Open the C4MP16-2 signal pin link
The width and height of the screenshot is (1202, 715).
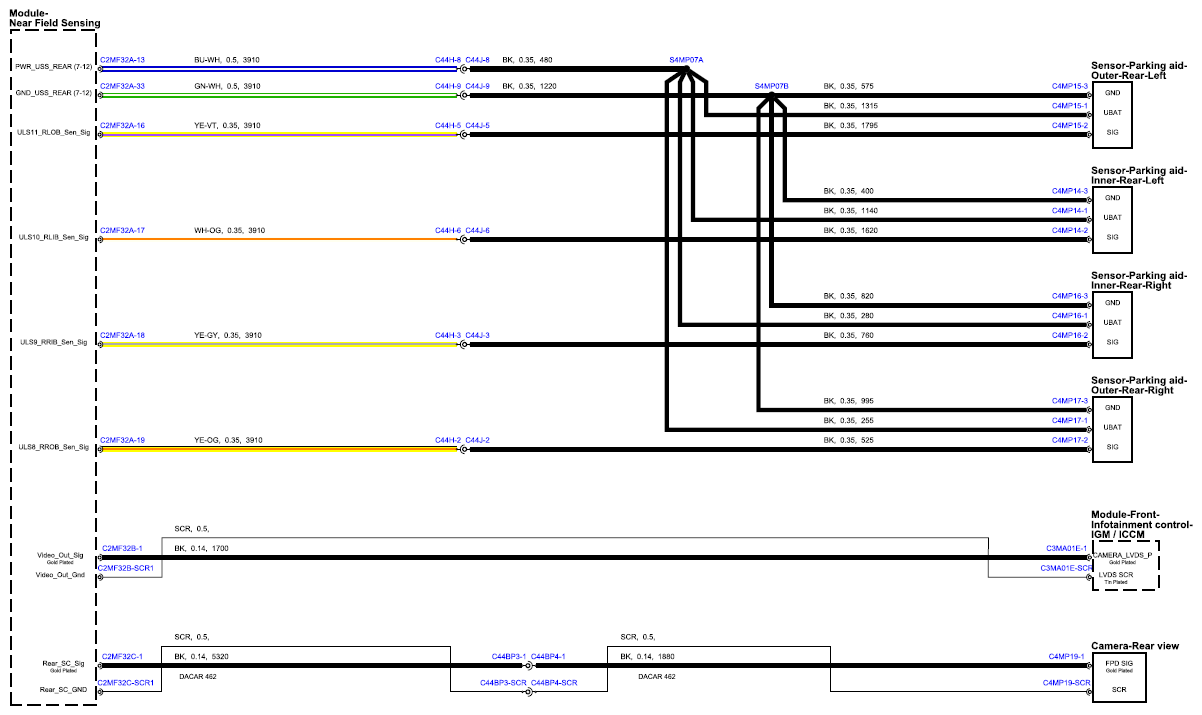click(x=1070, y=335)
